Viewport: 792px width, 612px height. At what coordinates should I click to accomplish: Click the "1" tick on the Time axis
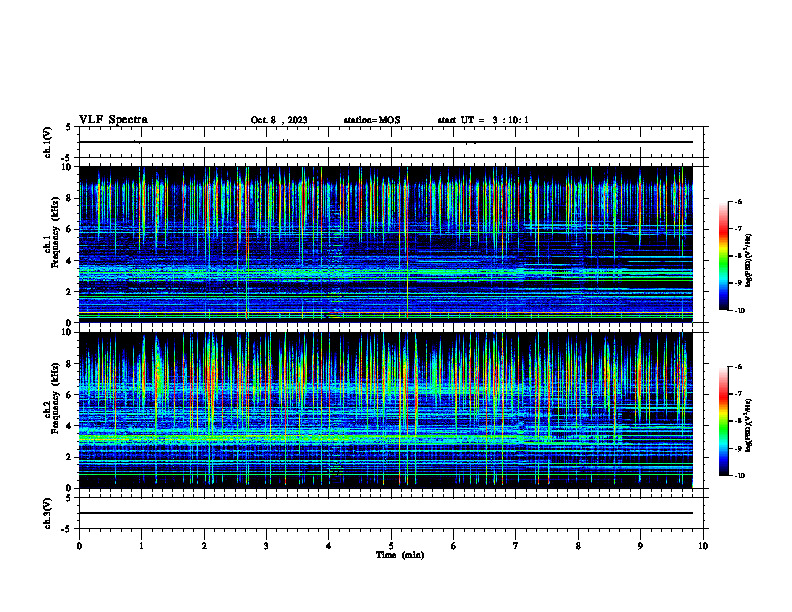(x=141, y=546)
